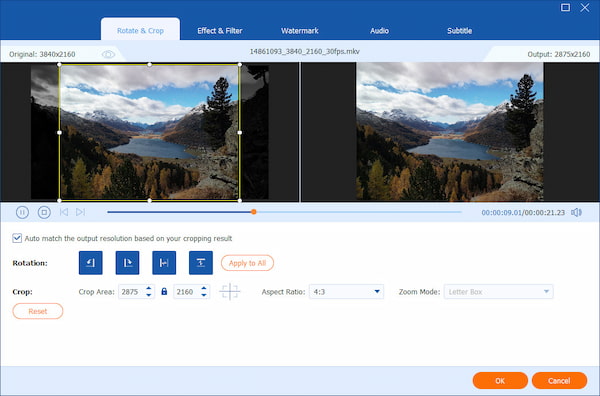The image size is (600, 396).
Task: Select bottom-left crop corner handle
Action: click(59, 200)
